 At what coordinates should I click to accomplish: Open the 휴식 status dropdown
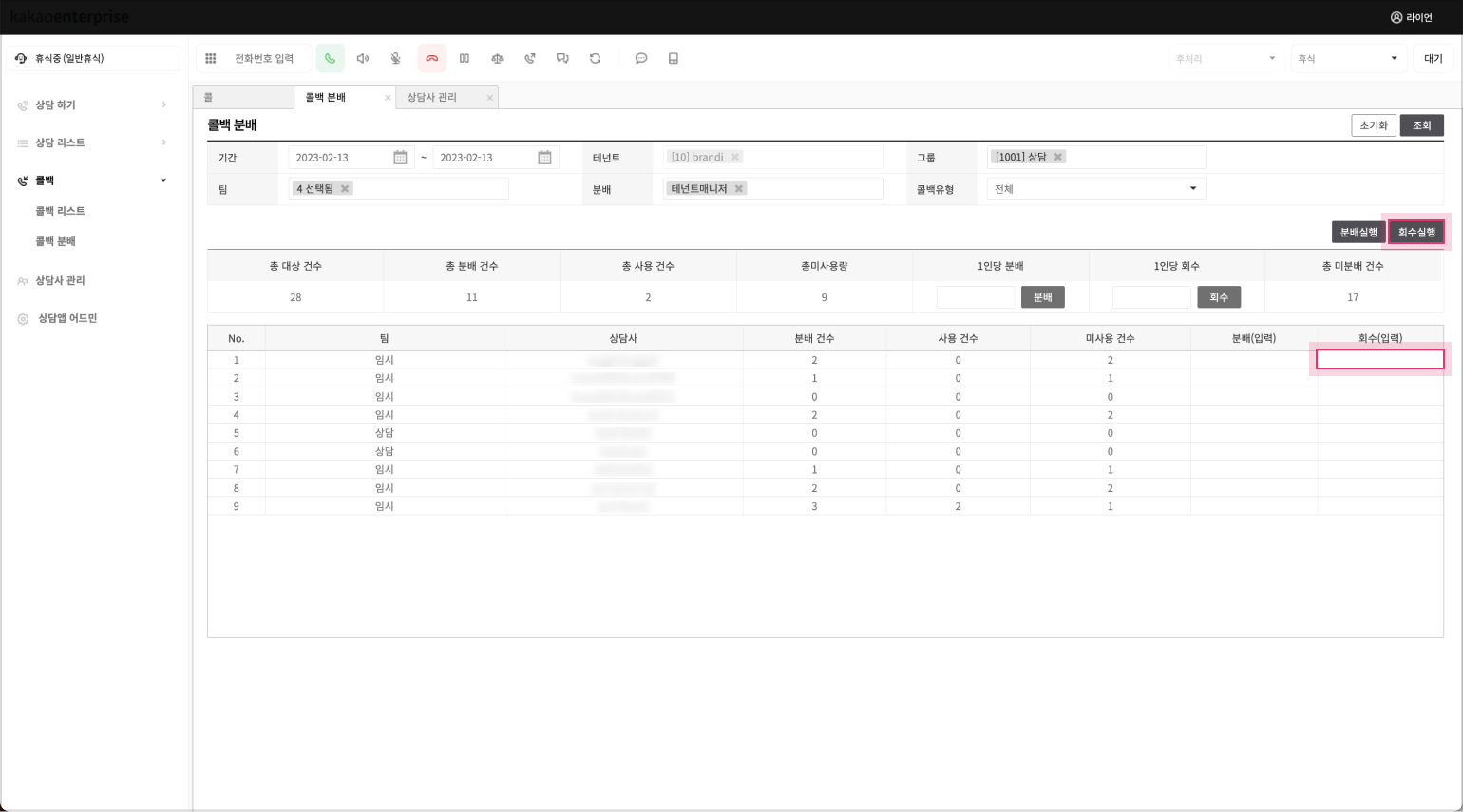click(1347, 59)
